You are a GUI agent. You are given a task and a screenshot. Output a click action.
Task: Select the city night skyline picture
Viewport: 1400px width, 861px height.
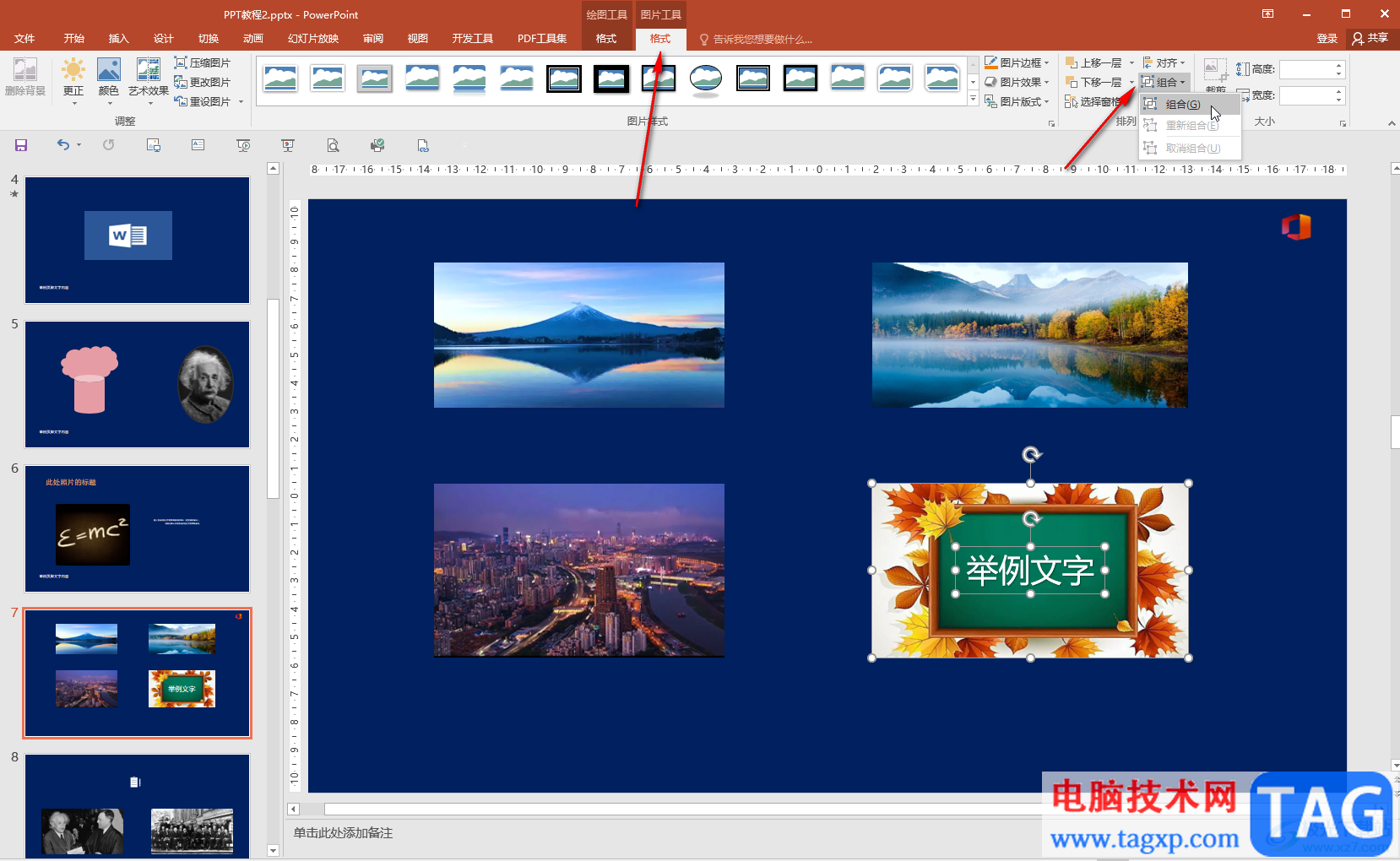point(579,571)
